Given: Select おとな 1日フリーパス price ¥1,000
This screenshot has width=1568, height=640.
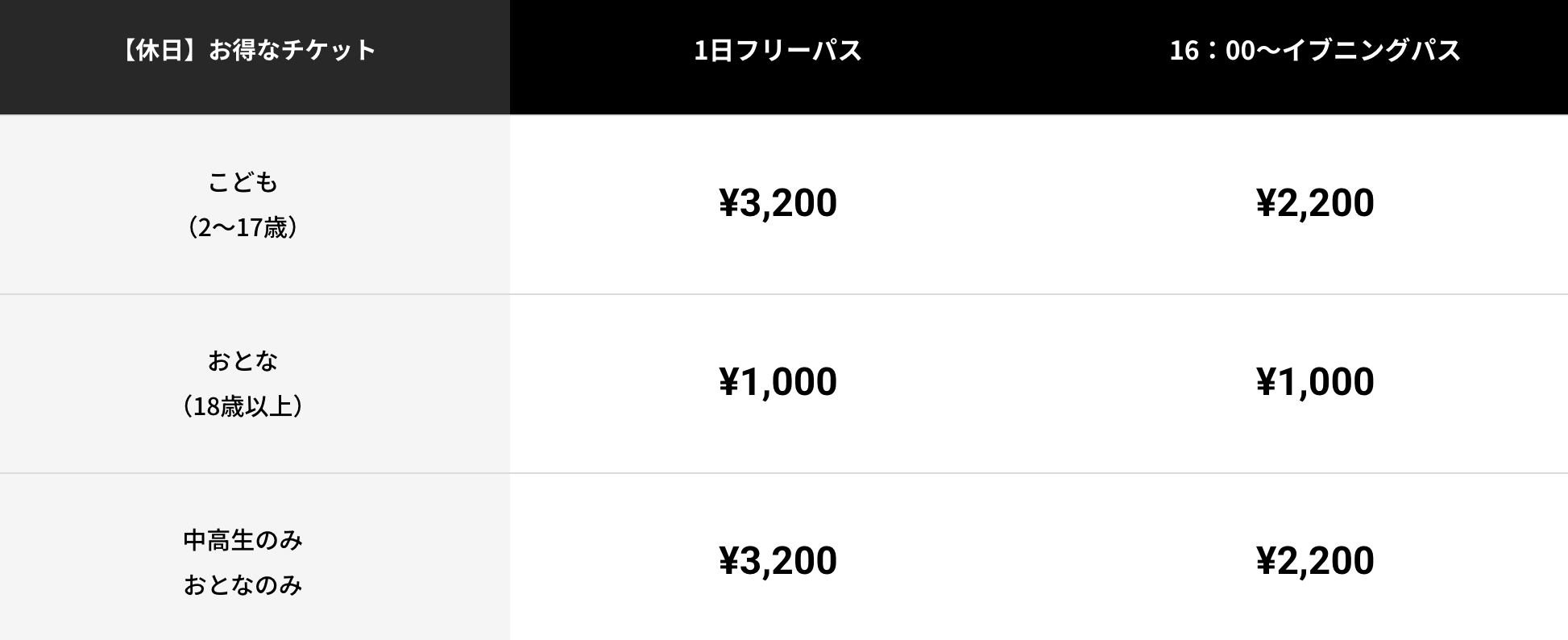Looking at the screenshot, I should (778, 381).
